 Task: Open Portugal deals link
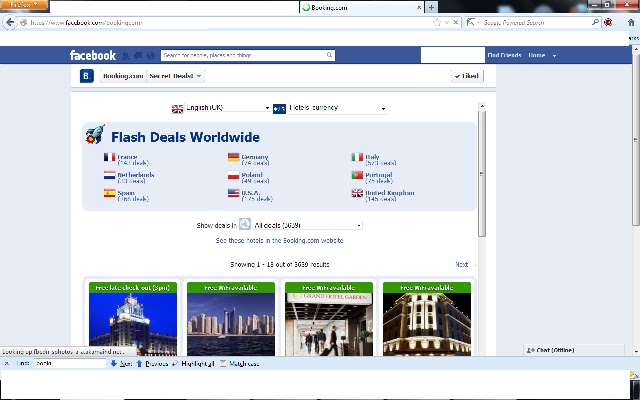379,175
